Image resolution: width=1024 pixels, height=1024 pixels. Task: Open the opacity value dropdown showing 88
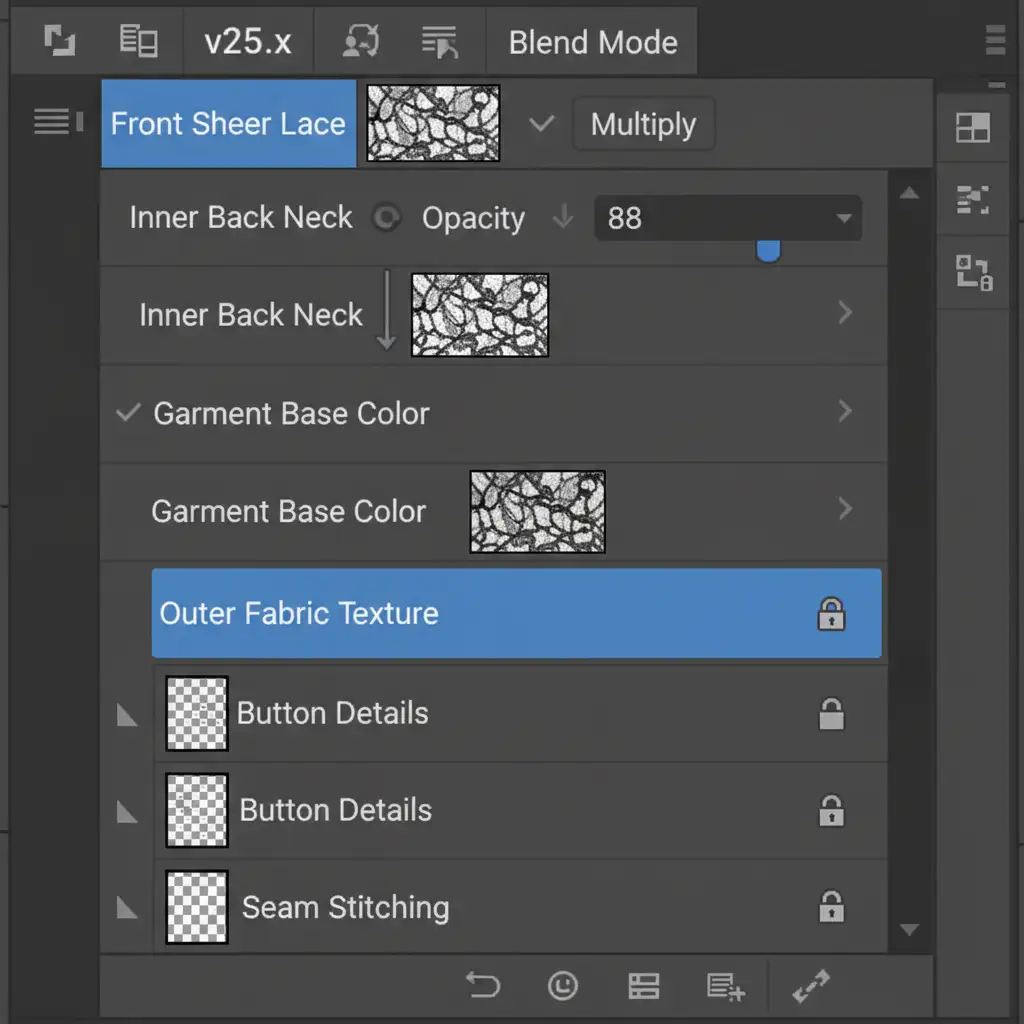pos(843,218)
